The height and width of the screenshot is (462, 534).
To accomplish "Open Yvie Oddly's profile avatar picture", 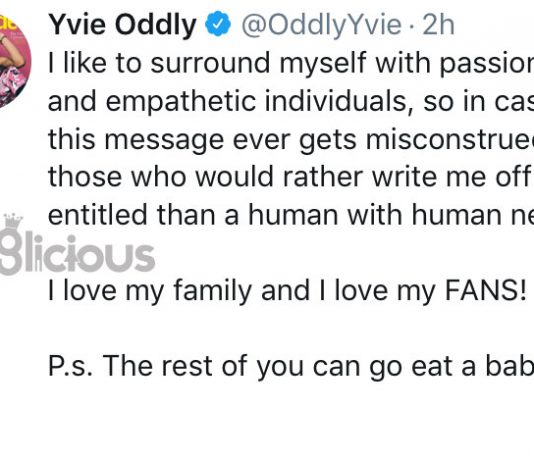I will tap(14, 61).
